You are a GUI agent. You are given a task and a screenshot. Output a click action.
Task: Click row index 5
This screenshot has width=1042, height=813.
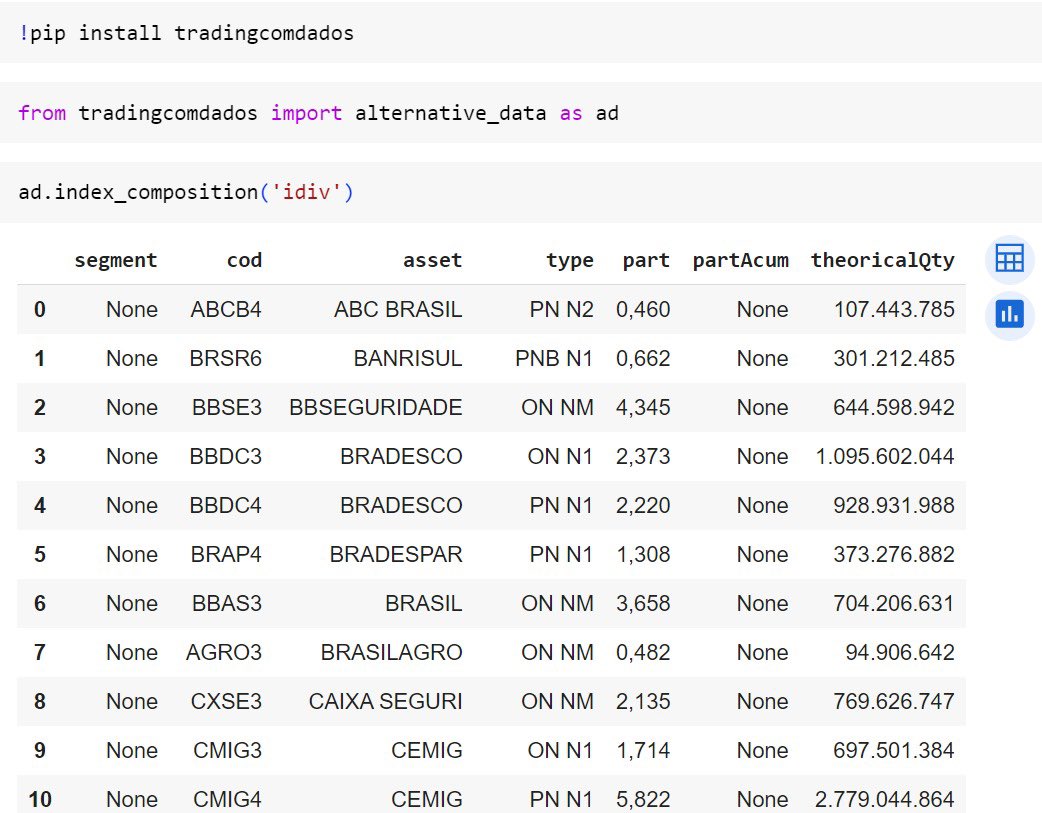(x=40, y=554)
